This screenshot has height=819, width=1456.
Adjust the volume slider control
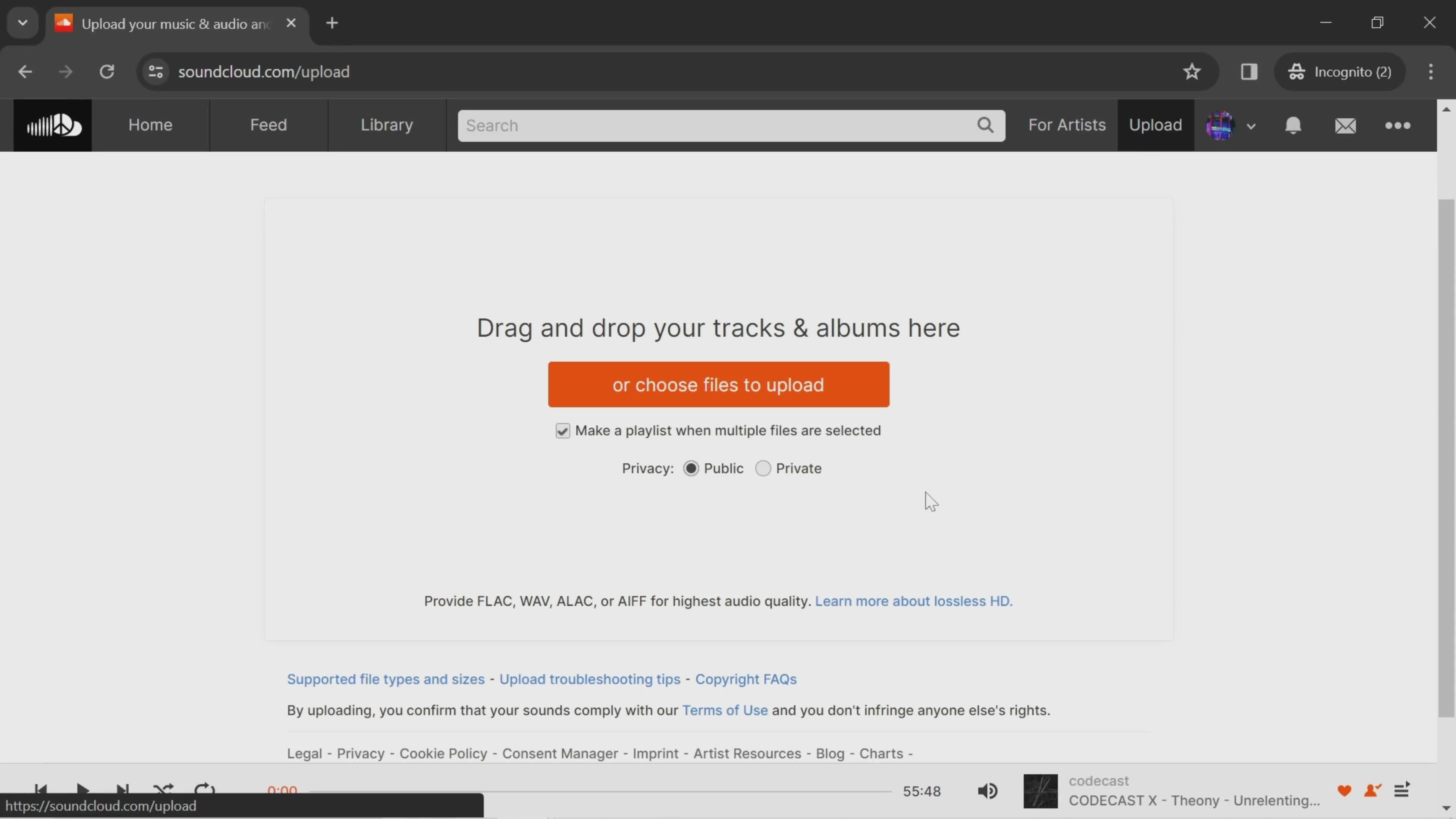coord(988,790)
